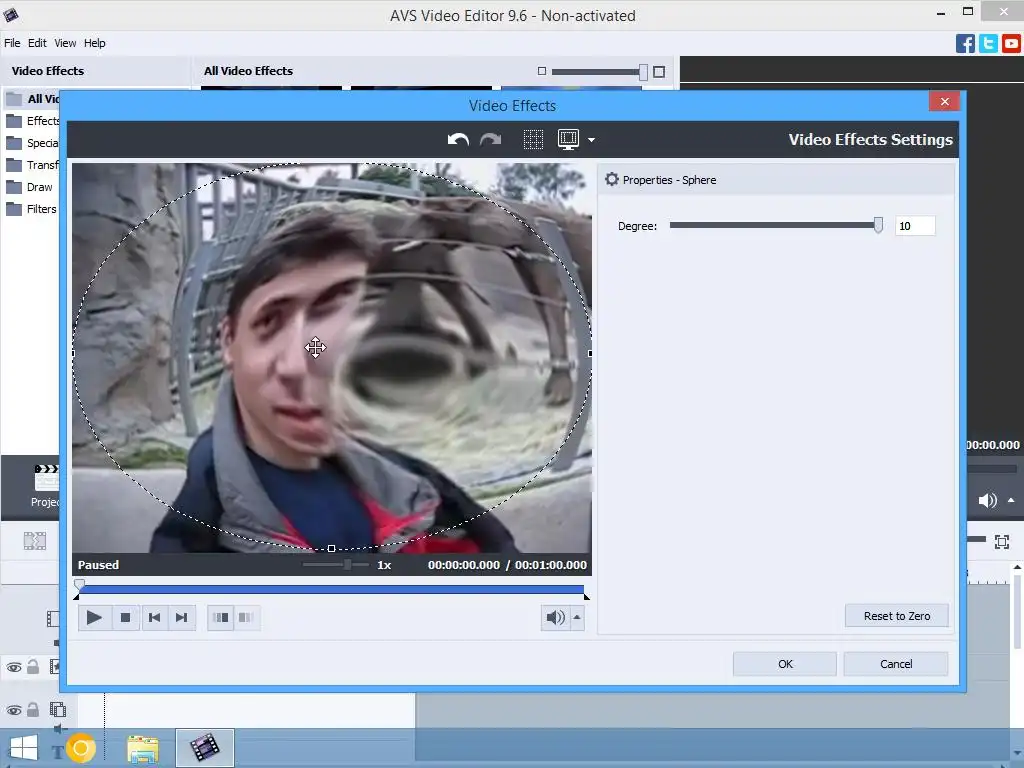Select the Effects folder in sidebar
1024x768 pixels.
[x=33, y=121]
